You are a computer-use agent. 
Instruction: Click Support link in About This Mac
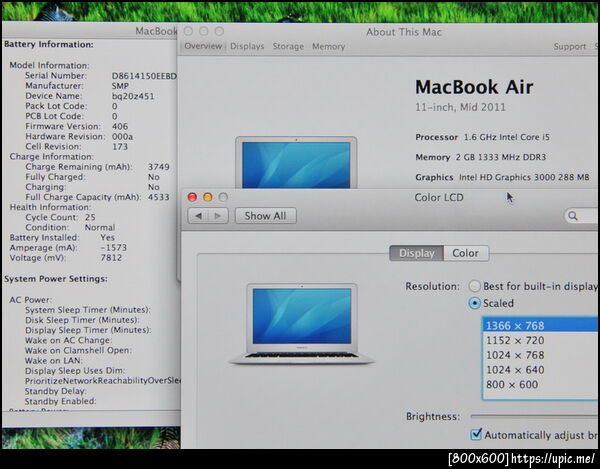coord(570,46)
